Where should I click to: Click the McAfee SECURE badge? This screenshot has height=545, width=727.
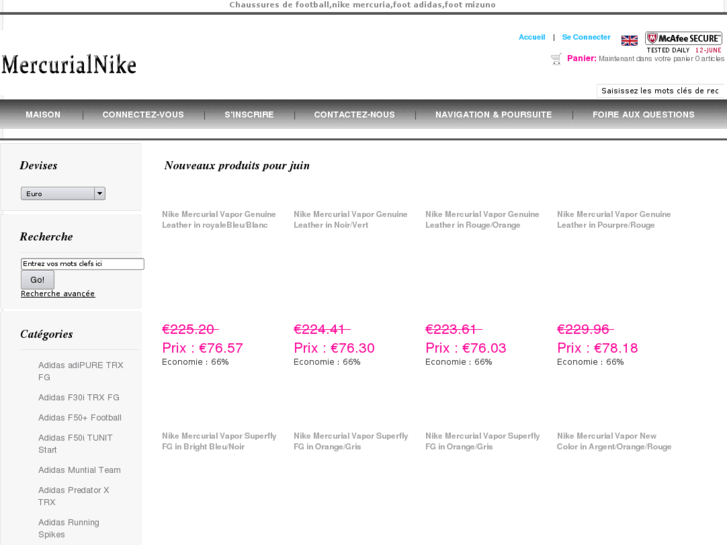[684, 42]
